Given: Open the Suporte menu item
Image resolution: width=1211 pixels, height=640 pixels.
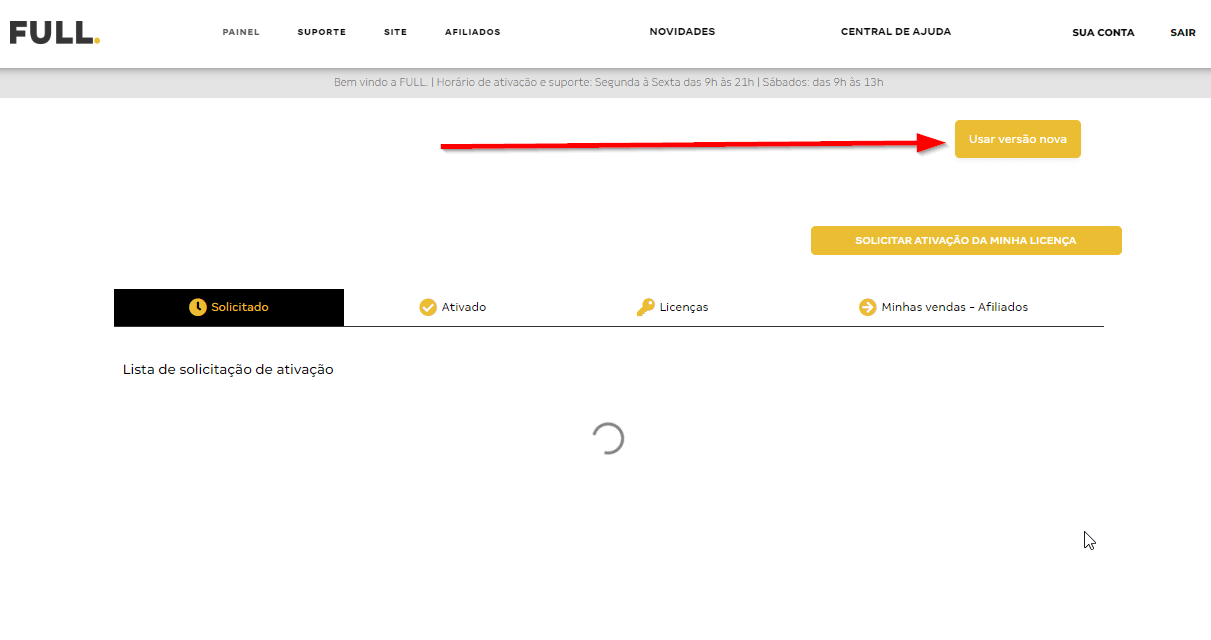Looking at the screenshot, I should click(321, 32).
